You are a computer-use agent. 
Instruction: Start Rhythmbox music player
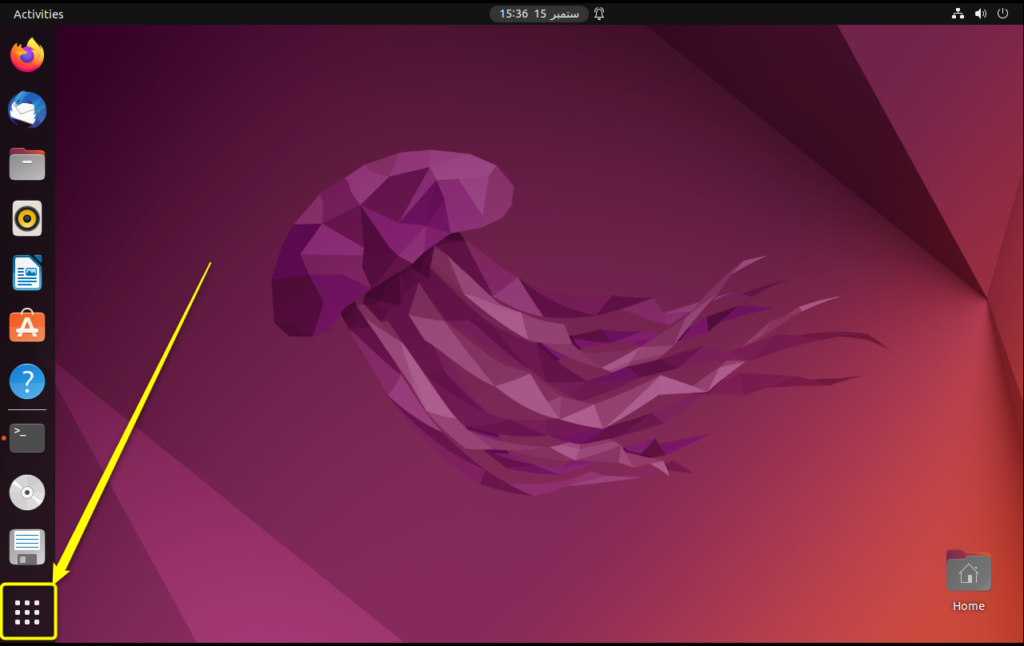[26, 218]
